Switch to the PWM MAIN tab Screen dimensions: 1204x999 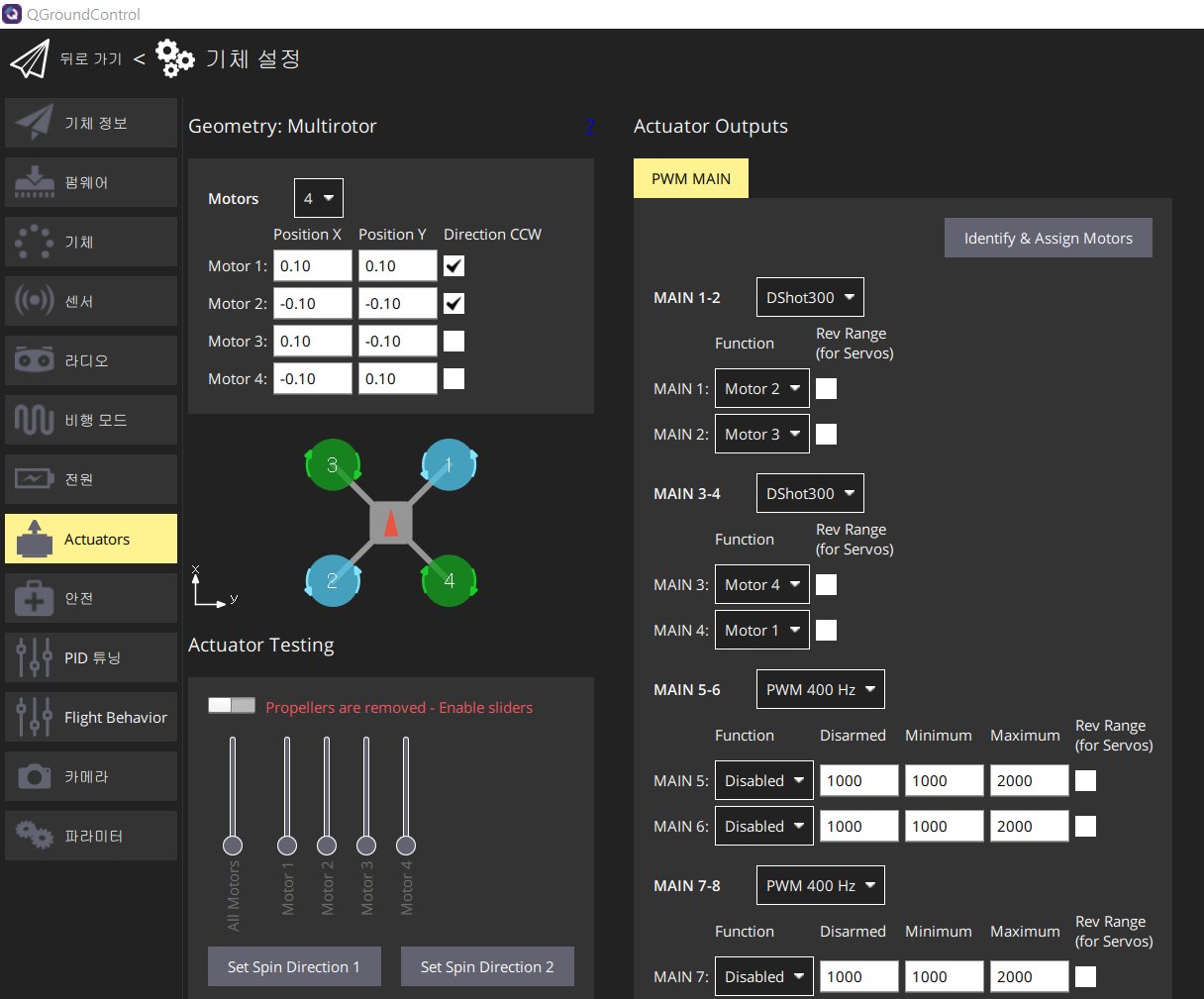point(690,179)
